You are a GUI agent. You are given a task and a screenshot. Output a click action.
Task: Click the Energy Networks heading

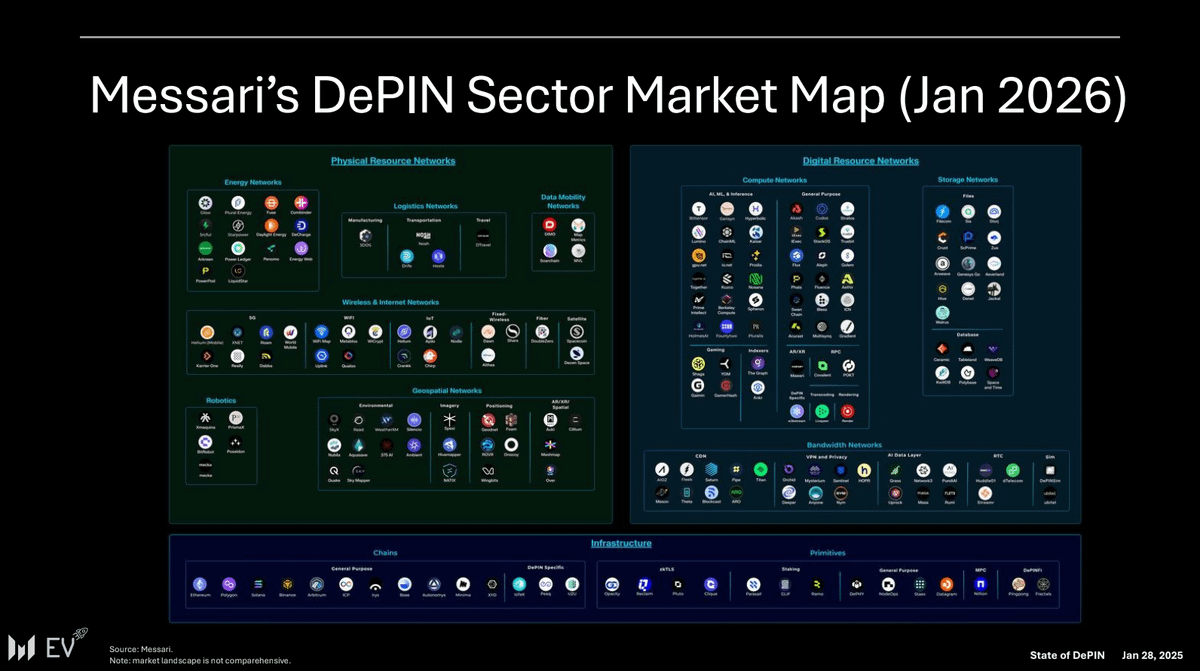253,183
